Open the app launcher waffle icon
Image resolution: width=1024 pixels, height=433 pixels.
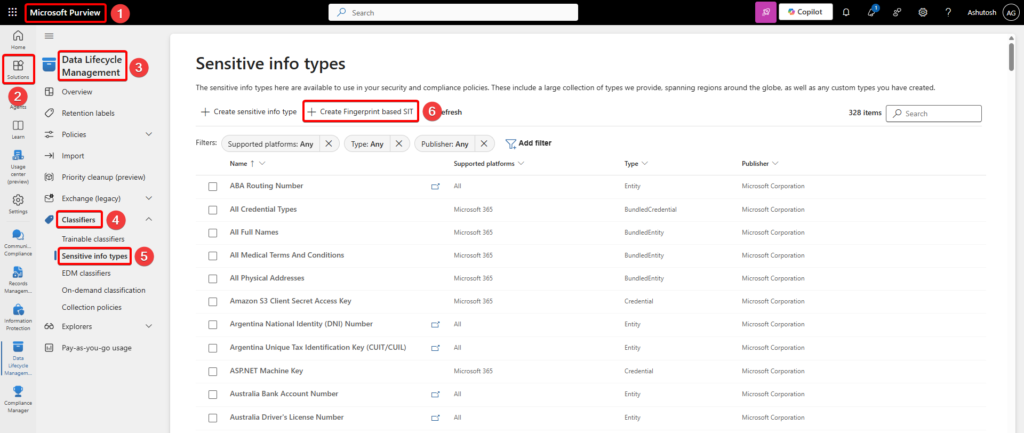point(12,13)
